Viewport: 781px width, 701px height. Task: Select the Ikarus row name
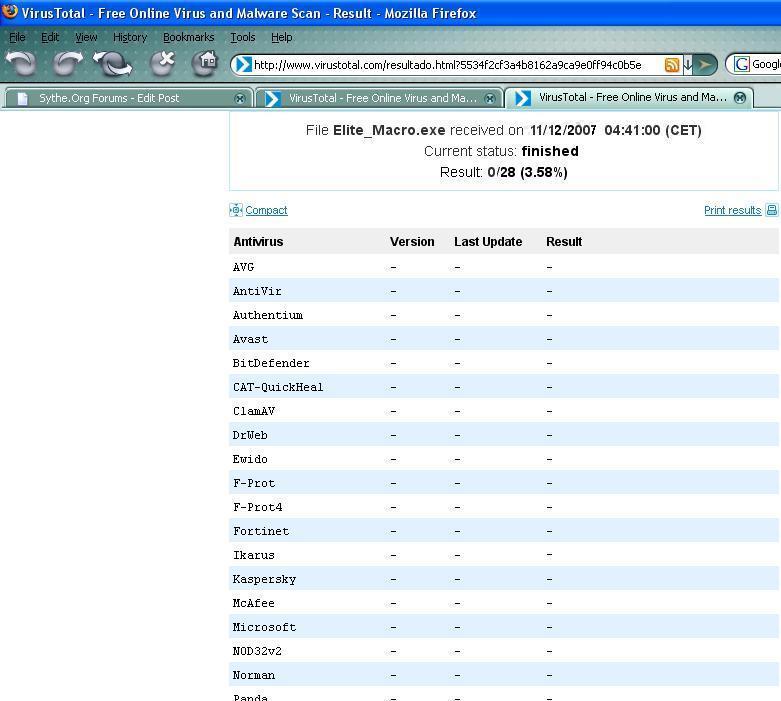coord(254,555)
